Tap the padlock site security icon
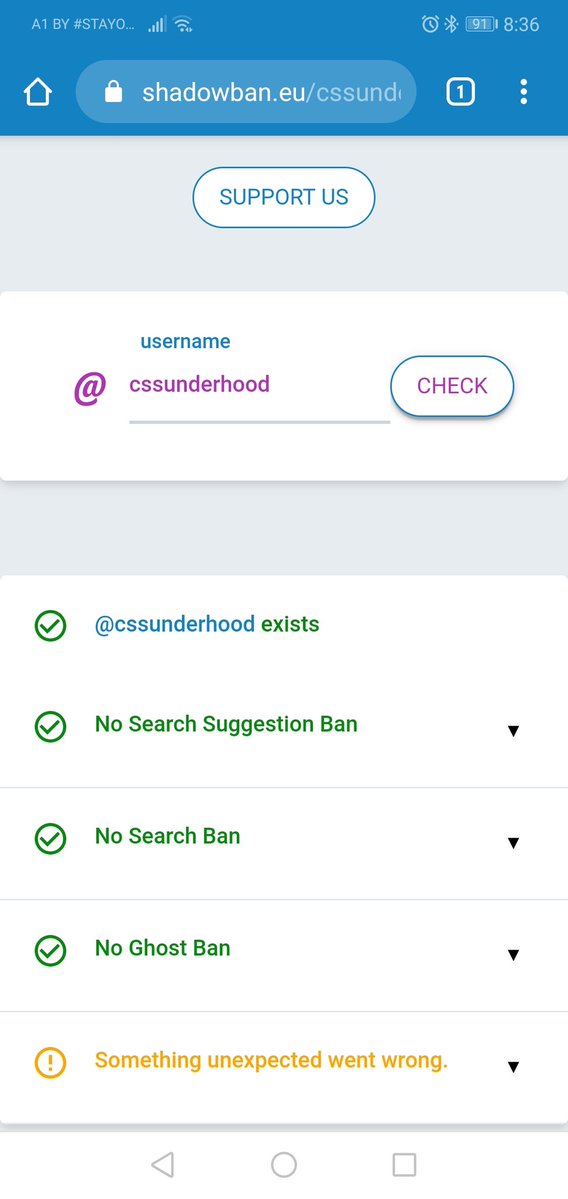 [x=113, y=92]
